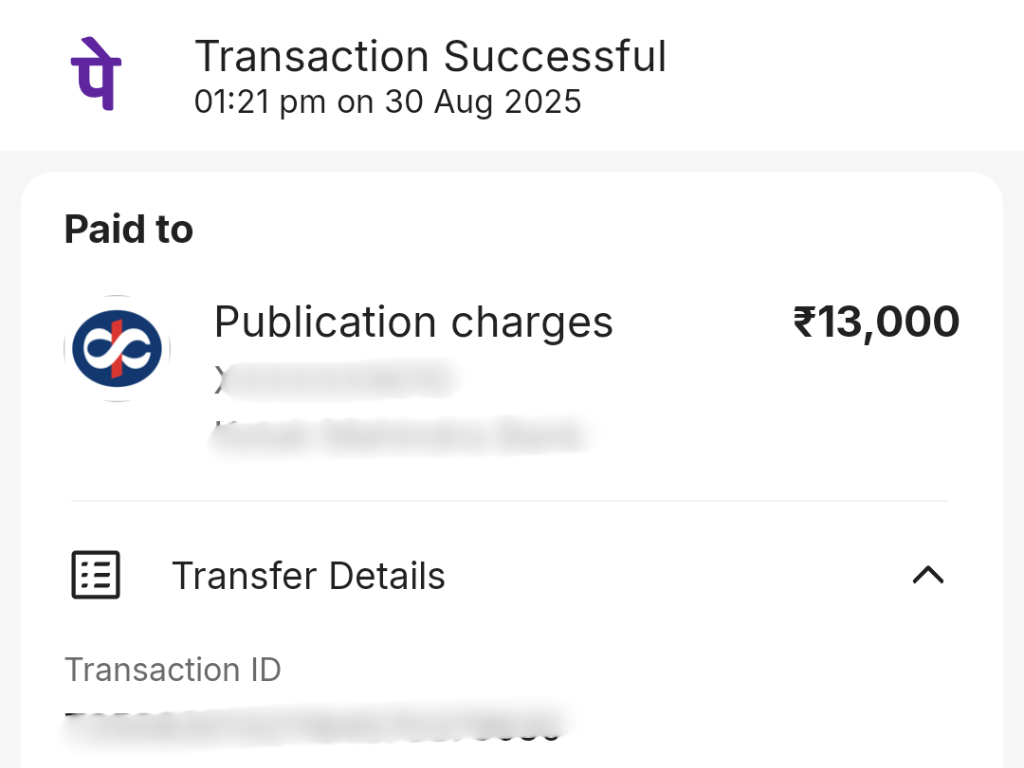Select the Transaction ID label
Viewport: 1024px width, 768px height.
[x=172, y=669]
